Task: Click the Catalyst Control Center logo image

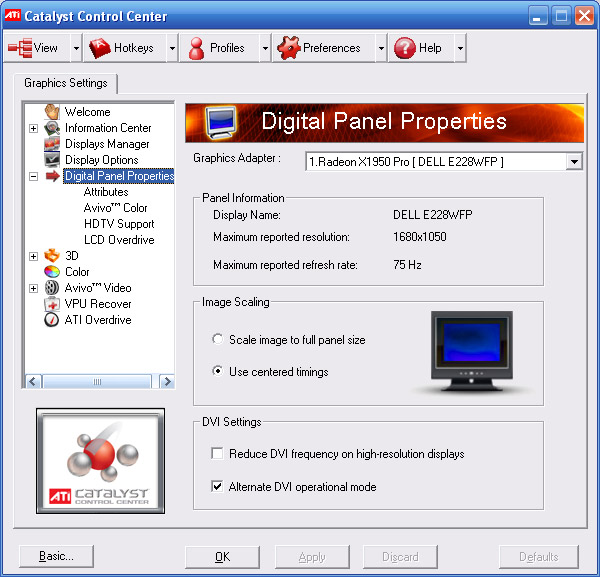Action: [x=101, y=461]
